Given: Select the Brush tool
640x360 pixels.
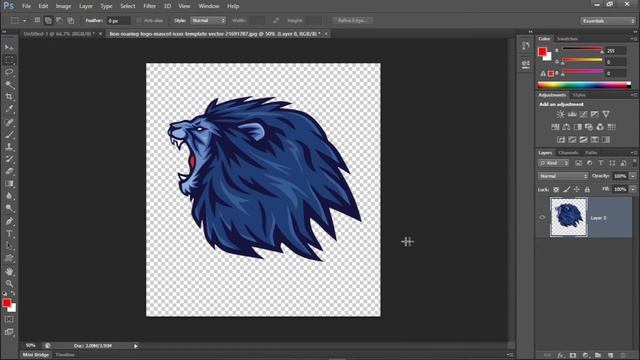Looking at the screenshot, I should [x=9, y=134].
